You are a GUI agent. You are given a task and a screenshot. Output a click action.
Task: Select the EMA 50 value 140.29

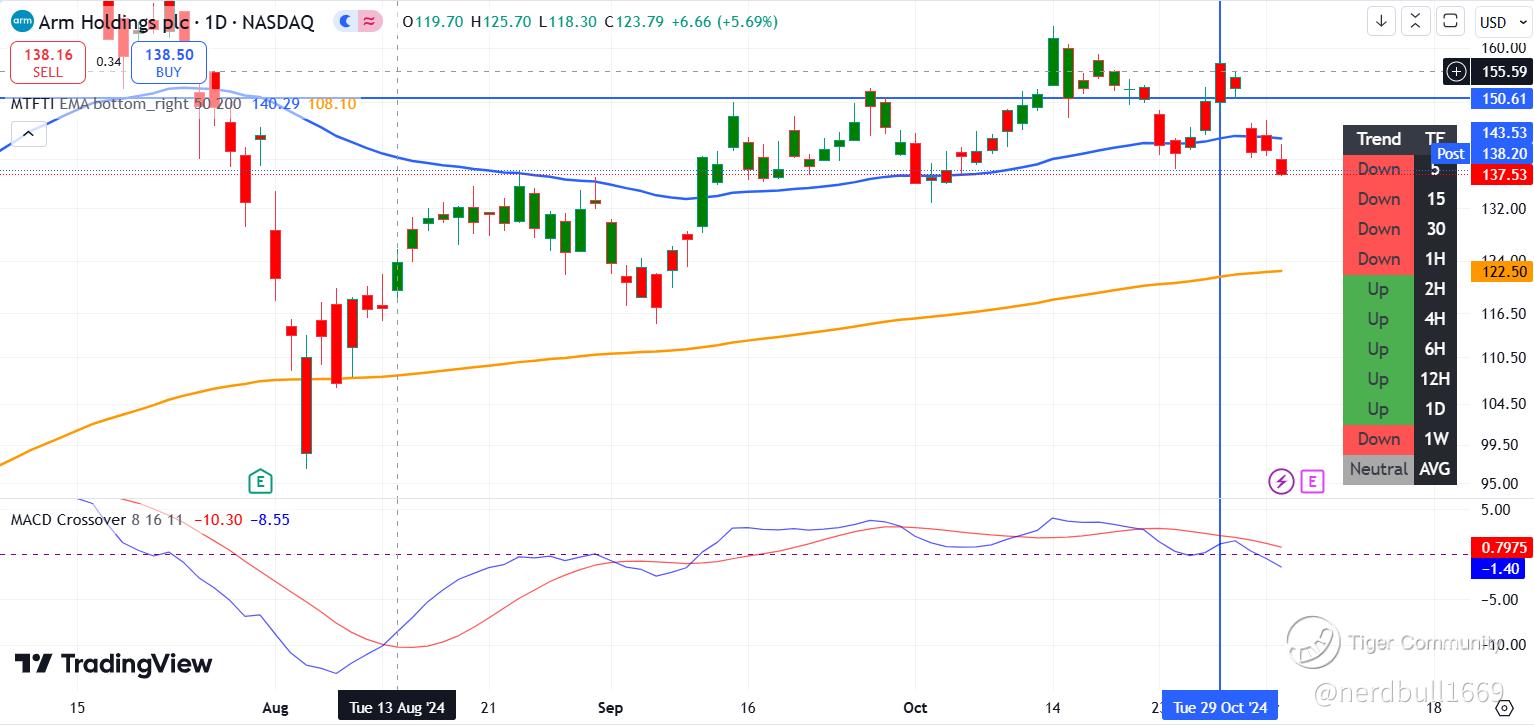click(x=276, y=103)
